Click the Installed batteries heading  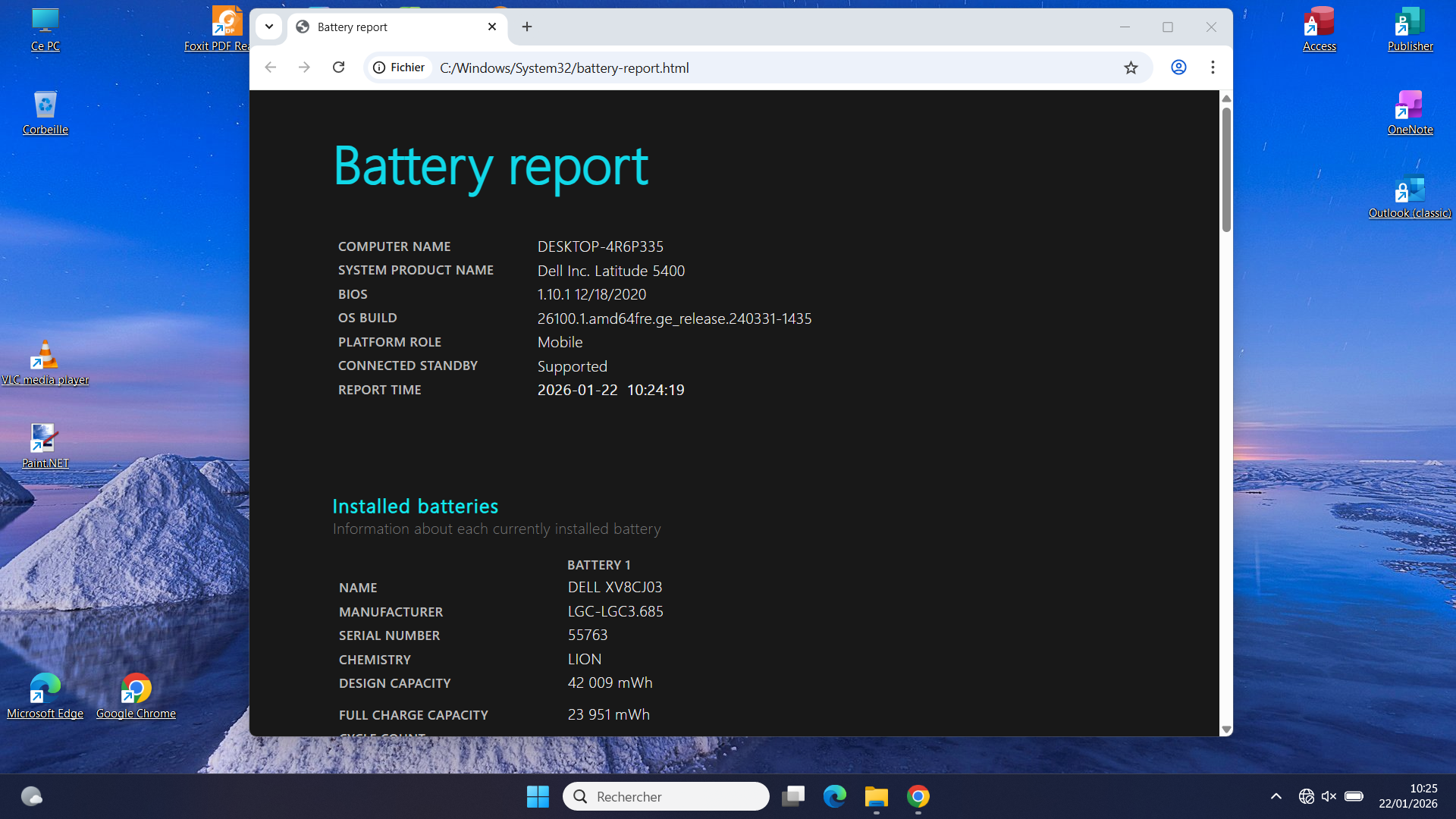(x=416, y=507)
